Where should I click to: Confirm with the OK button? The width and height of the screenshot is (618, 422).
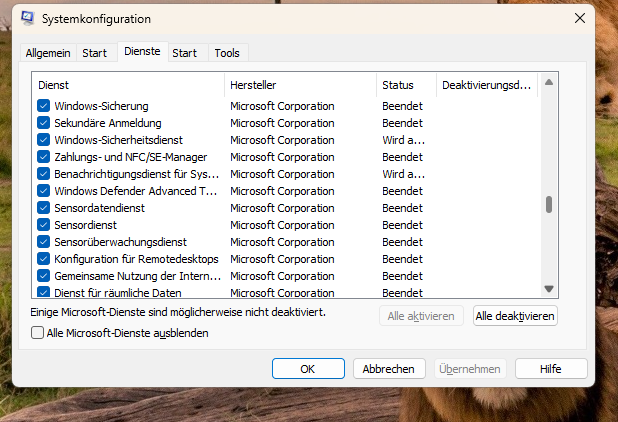pos(308,369)
